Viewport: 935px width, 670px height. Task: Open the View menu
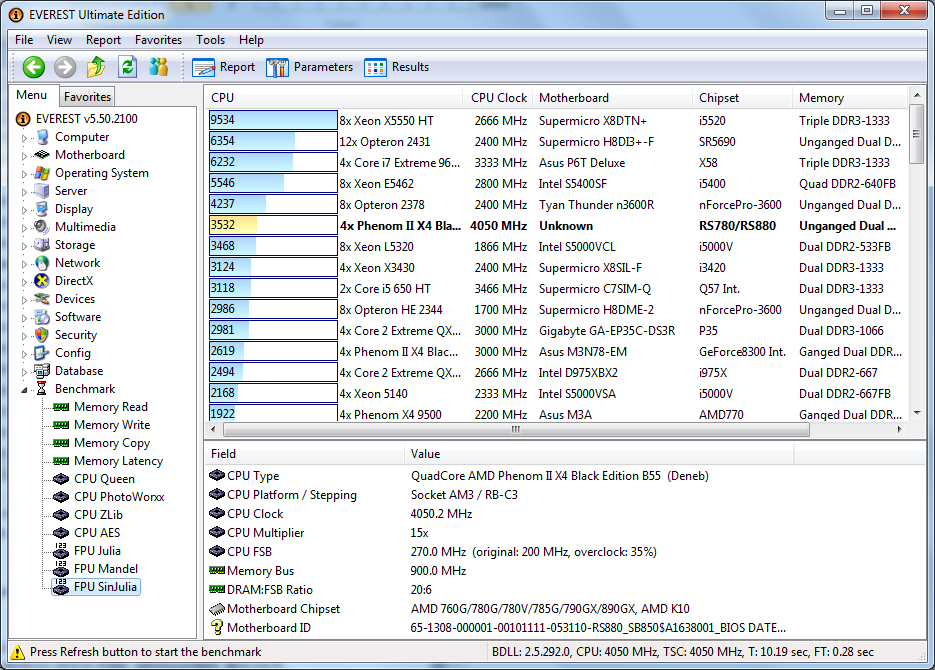coord(59,40)
